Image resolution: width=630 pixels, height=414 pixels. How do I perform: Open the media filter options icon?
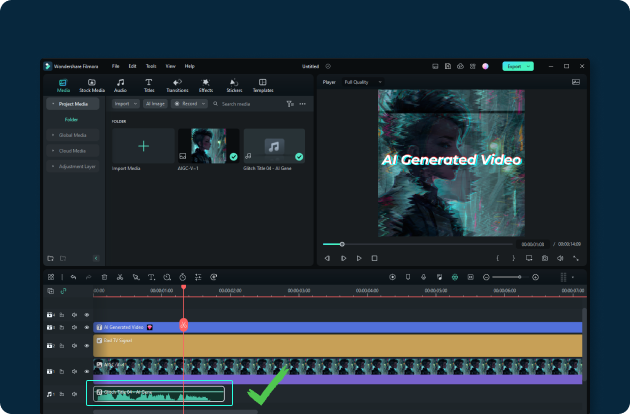click(290, 104)
